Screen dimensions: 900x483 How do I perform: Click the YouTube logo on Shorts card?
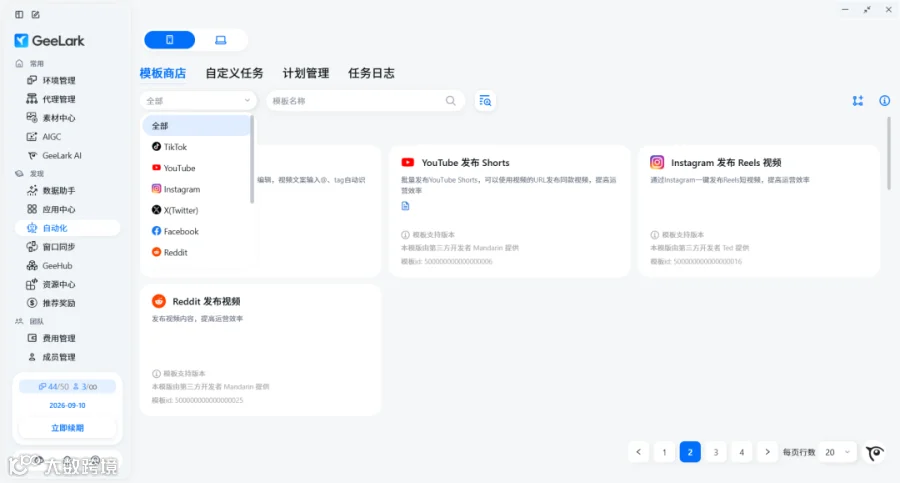coord(408,163)
